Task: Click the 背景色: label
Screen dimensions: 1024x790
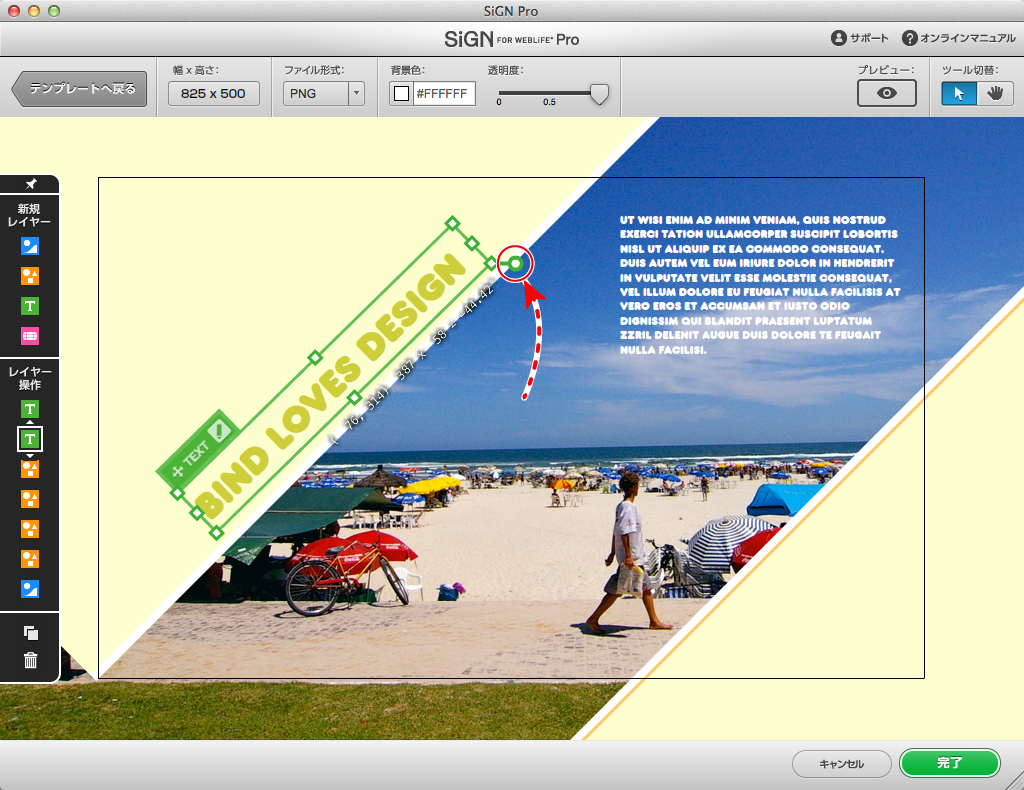Action: (407, 70)
